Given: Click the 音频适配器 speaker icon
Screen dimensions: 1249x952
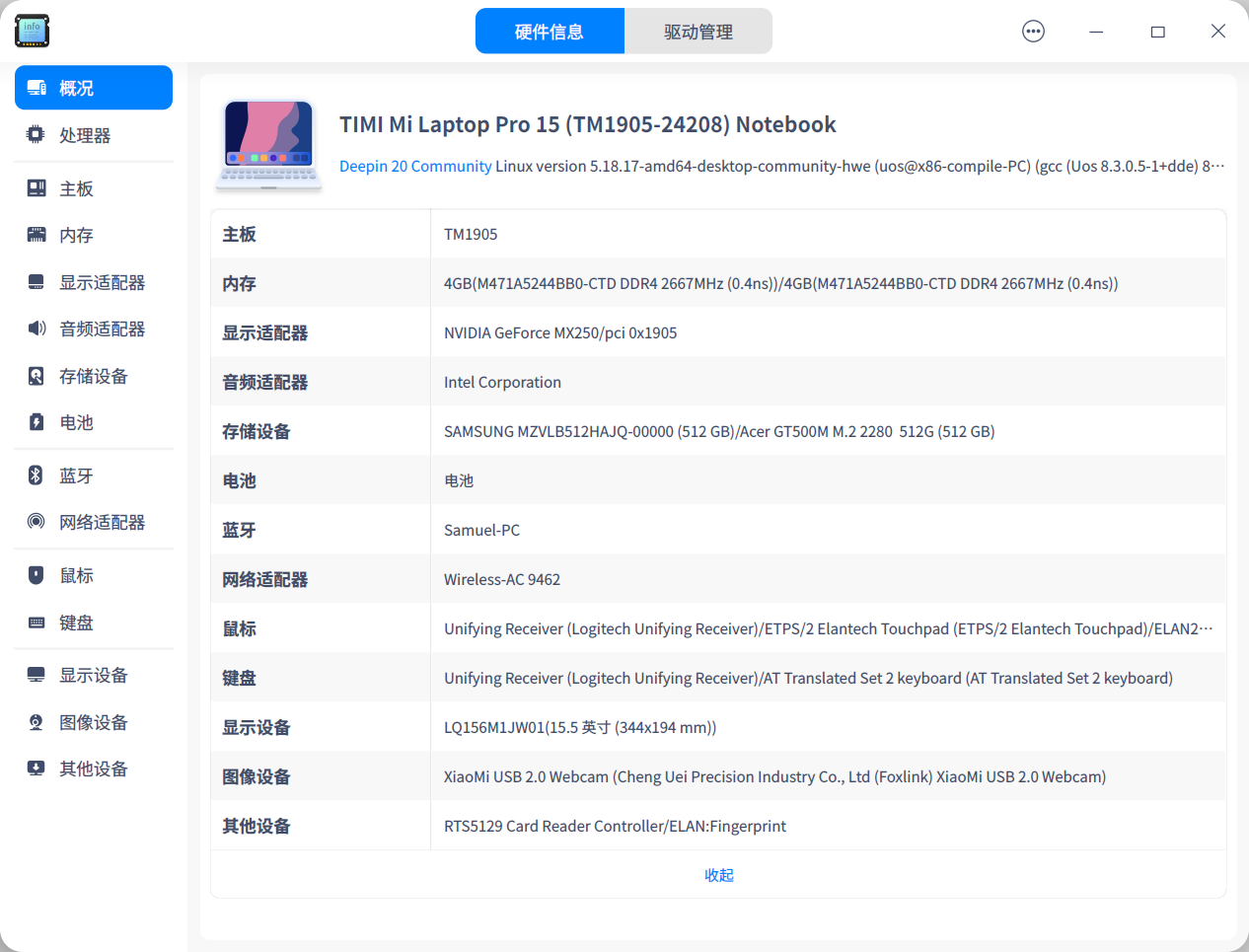Looking at the screenshot, I should (37, 328).
